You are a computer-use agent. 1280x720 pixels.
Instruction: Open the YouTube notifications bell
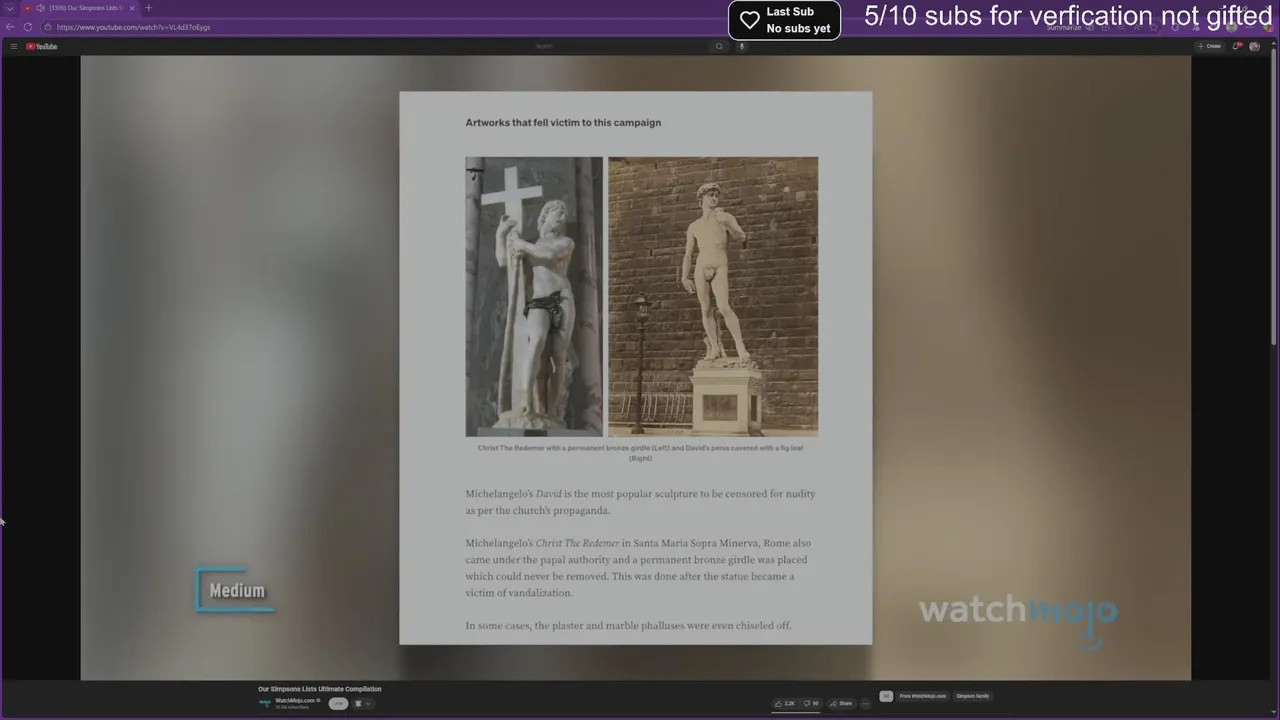[1237, 46]
